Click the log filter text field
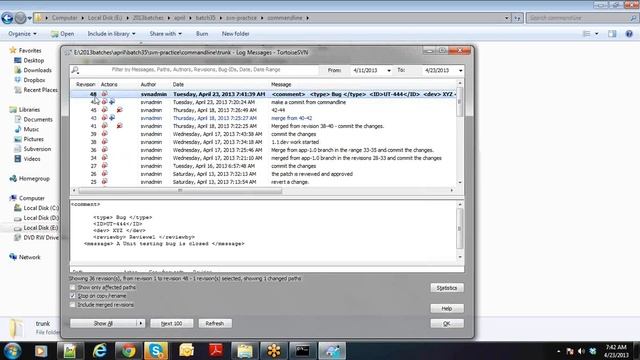Image resolution: width=640 pixels, height=360 pixels. [196, 70]
